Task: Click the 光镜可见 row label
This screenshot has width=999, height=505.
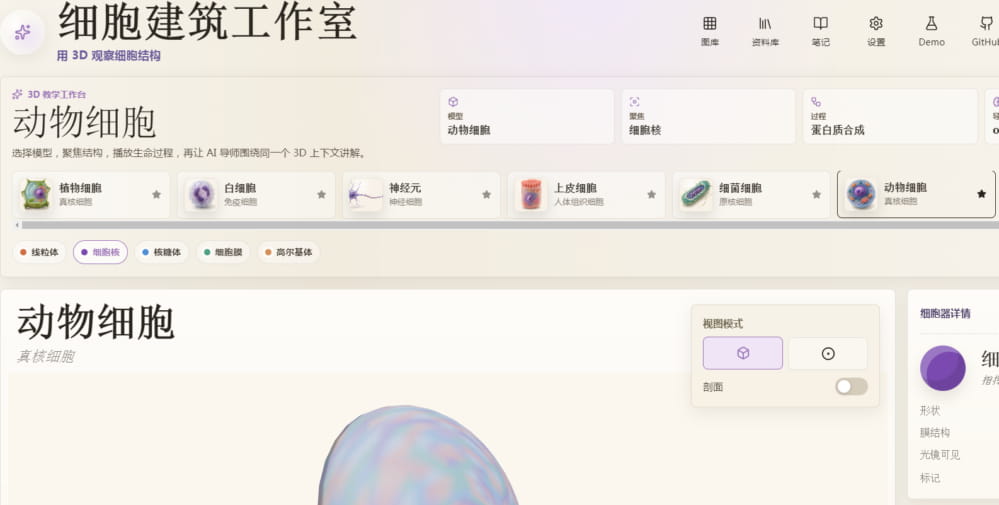Action: [x=940, y=455]
